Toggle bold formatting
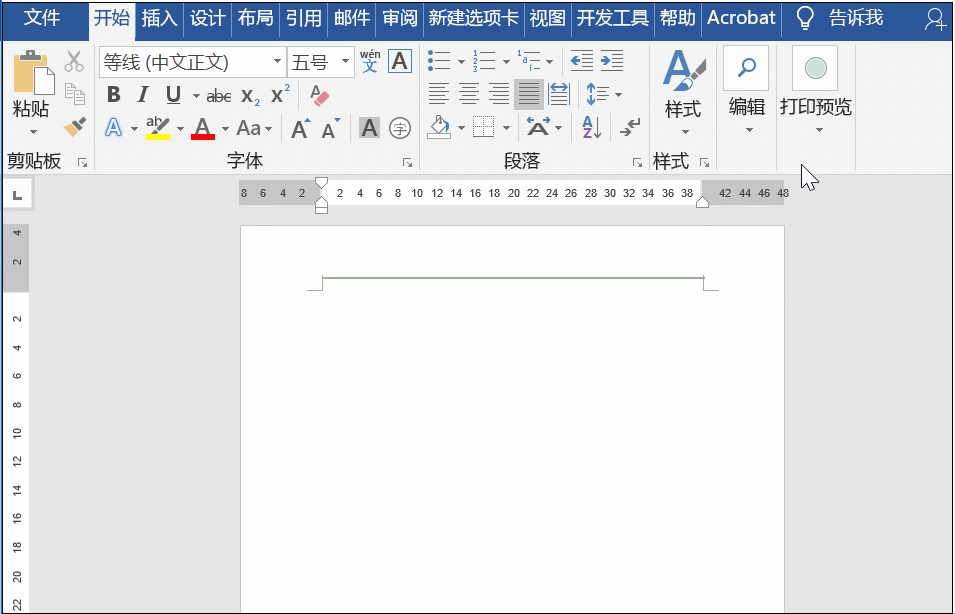This screenshot has height=614, width=955. pyautogui.click(x=113, y=95)
